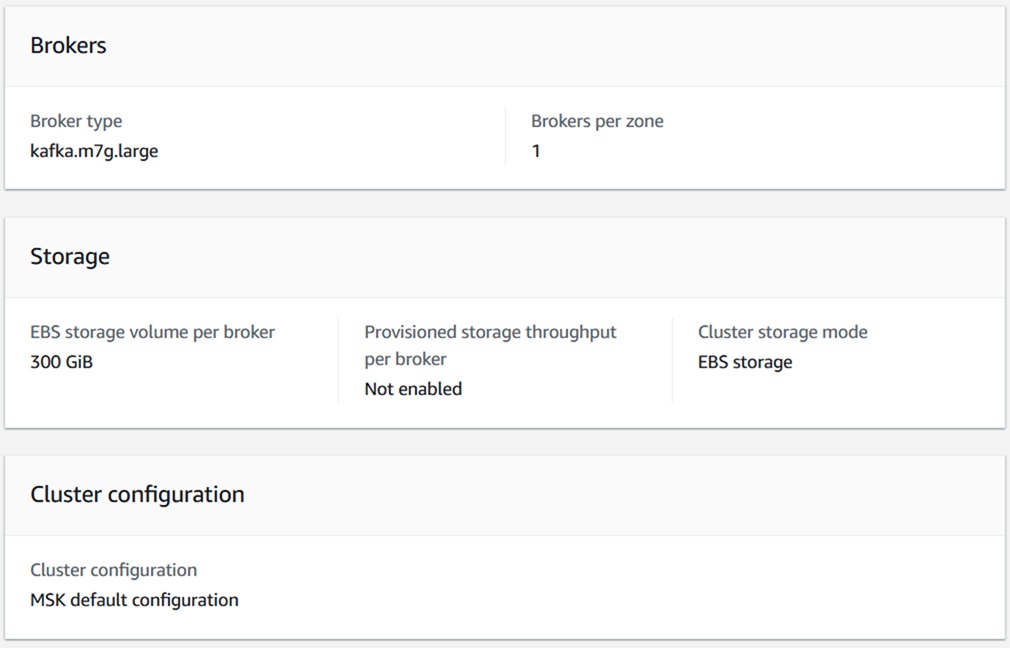Click the Provisioned storage throughput per broker label

pyautogui.click(x=490, y=345)
